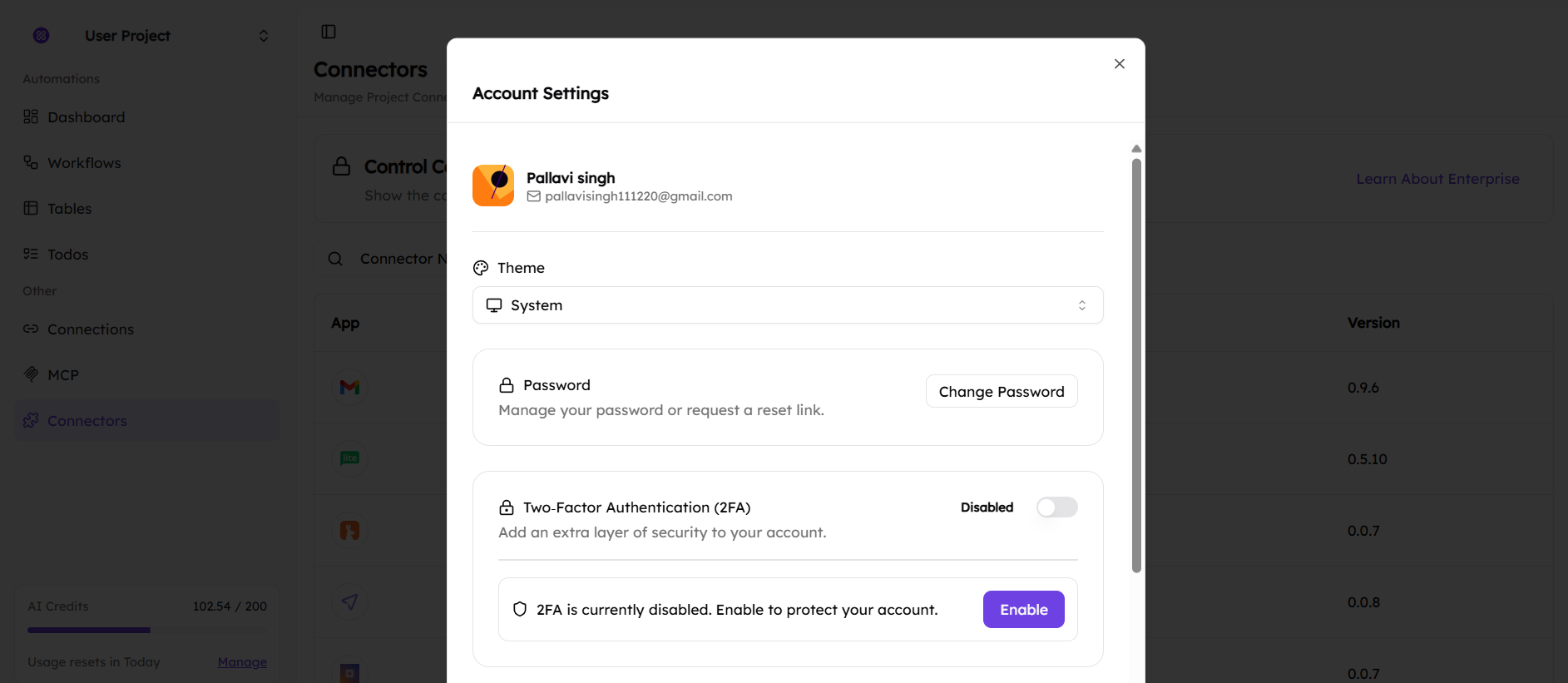Click the Gmail connector icon

(349, 387)
